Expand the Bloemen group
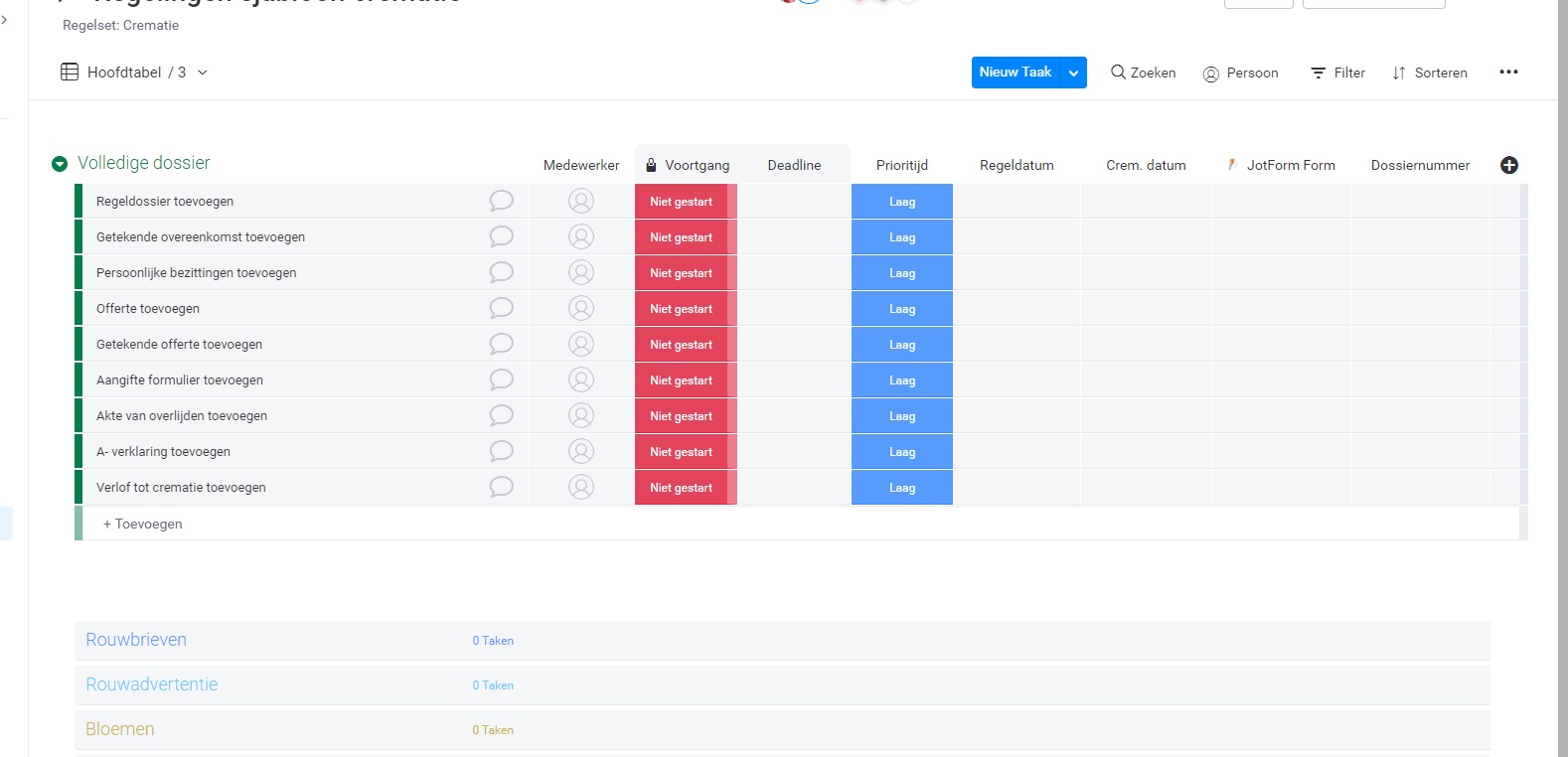 click(x=120, y=729)
